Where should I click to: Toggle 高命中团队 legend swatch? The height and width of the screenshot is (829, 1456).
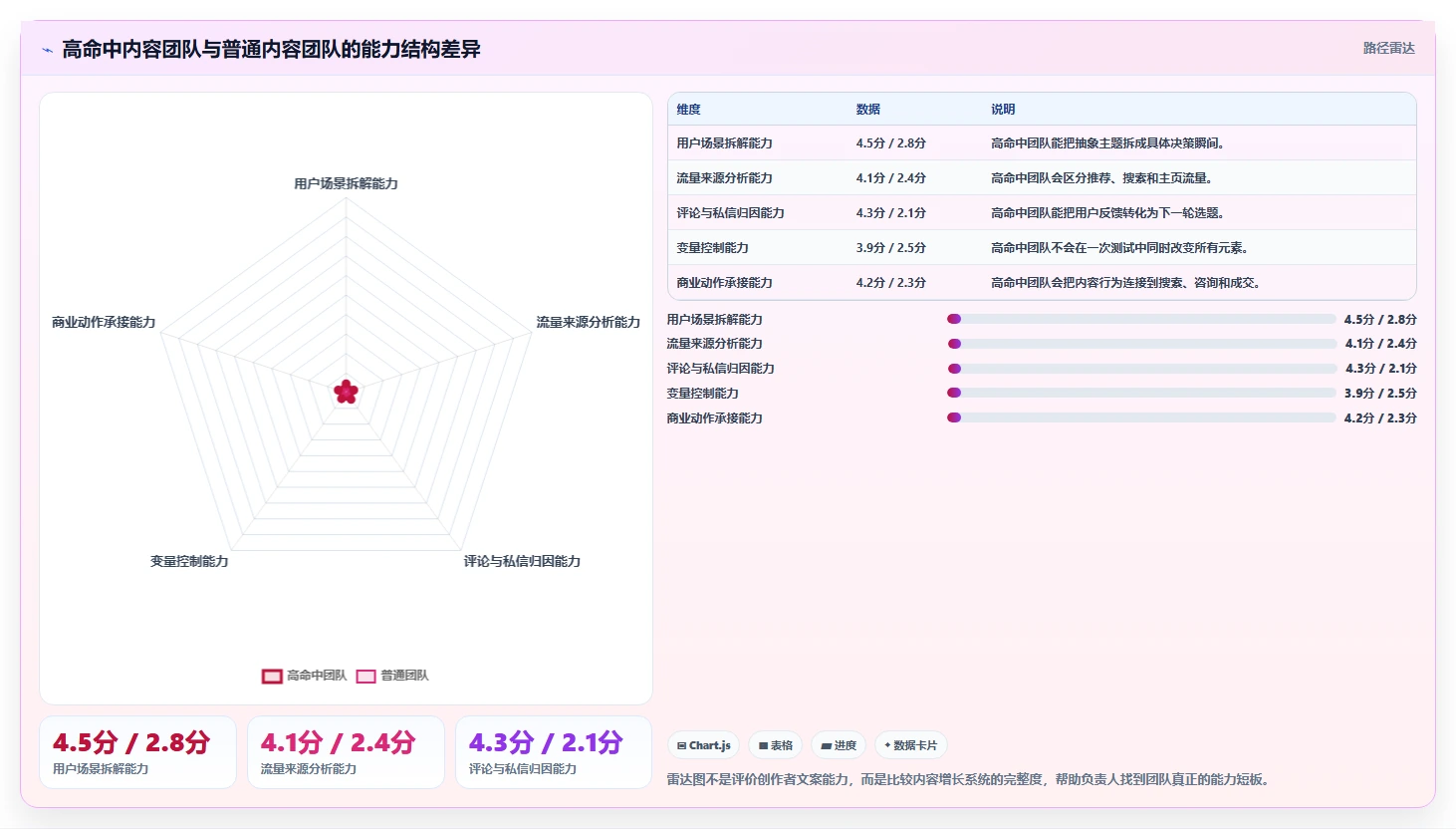click(x=272, y=676)
